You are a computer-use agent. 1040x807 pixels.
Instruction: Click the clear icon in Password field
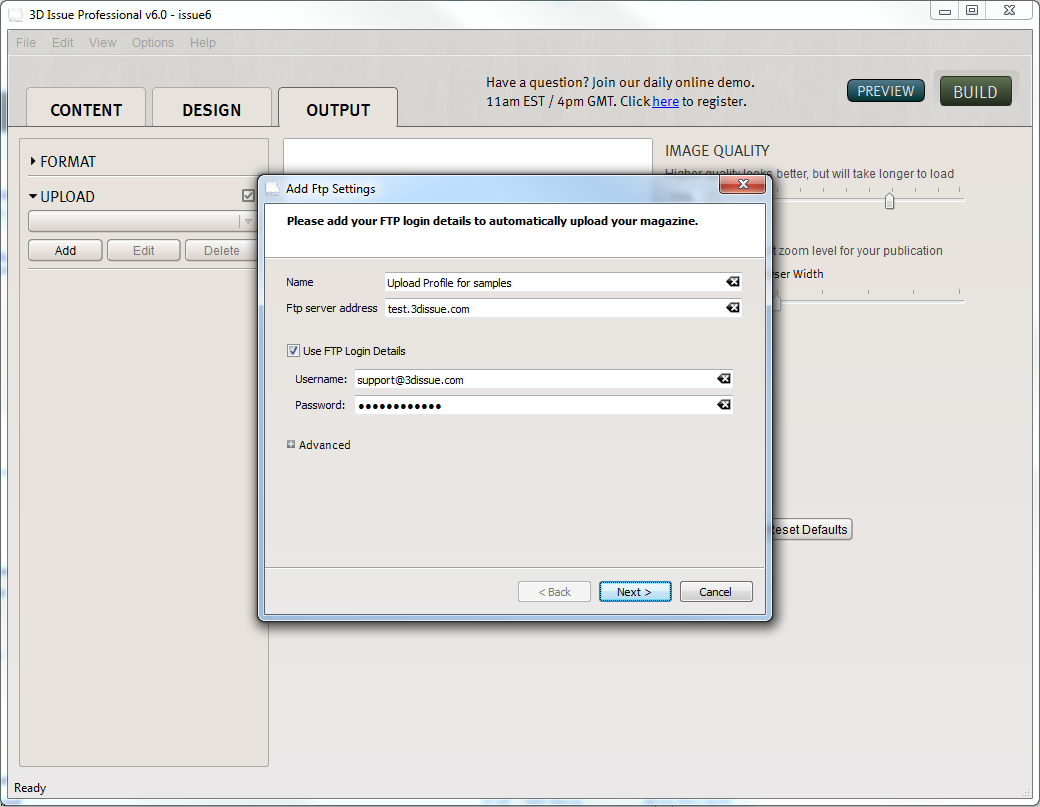click(x=723, y=405)
